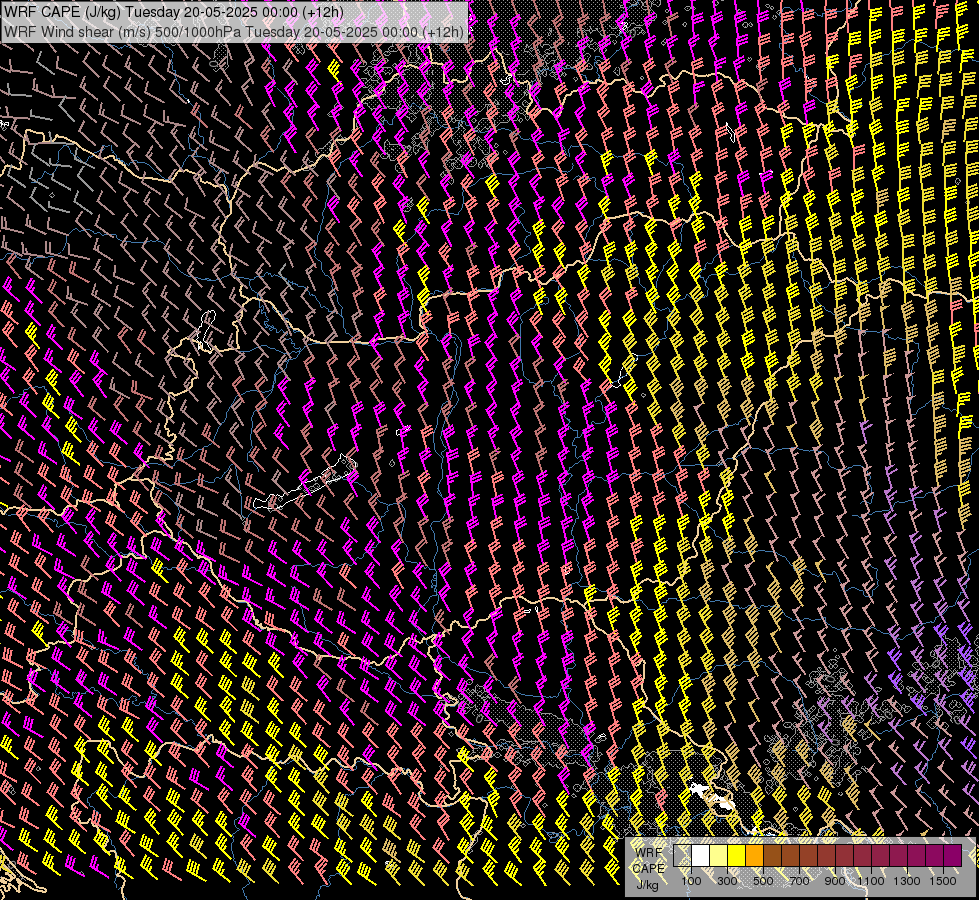
Task: Click the 'WRF Wind shear (m/s) 500/1000hPa' title line
Action: tap(234, 32)
